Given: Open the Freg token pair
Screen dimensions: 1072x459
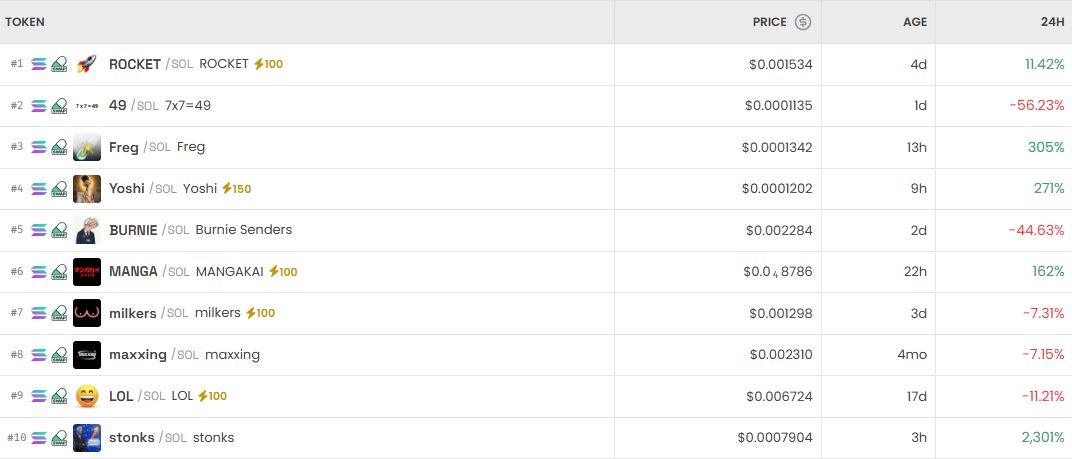Looking at the screenshot, I should (x=124, y=147).
